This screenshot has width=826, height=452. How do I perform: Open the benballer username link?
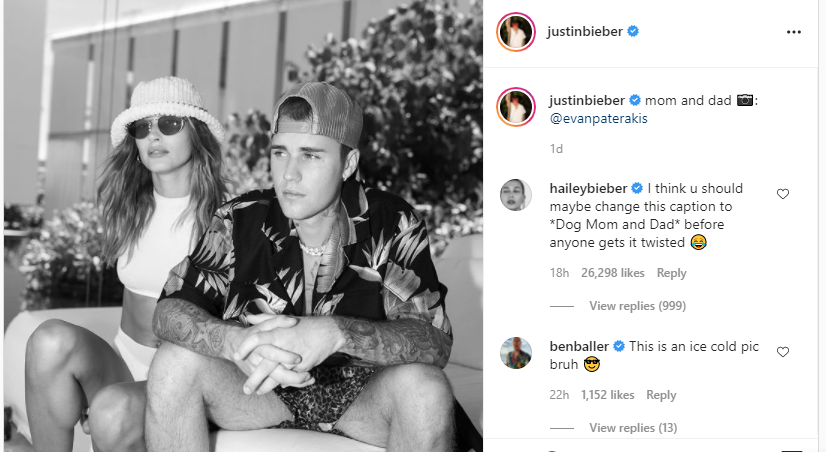(579, 346)
